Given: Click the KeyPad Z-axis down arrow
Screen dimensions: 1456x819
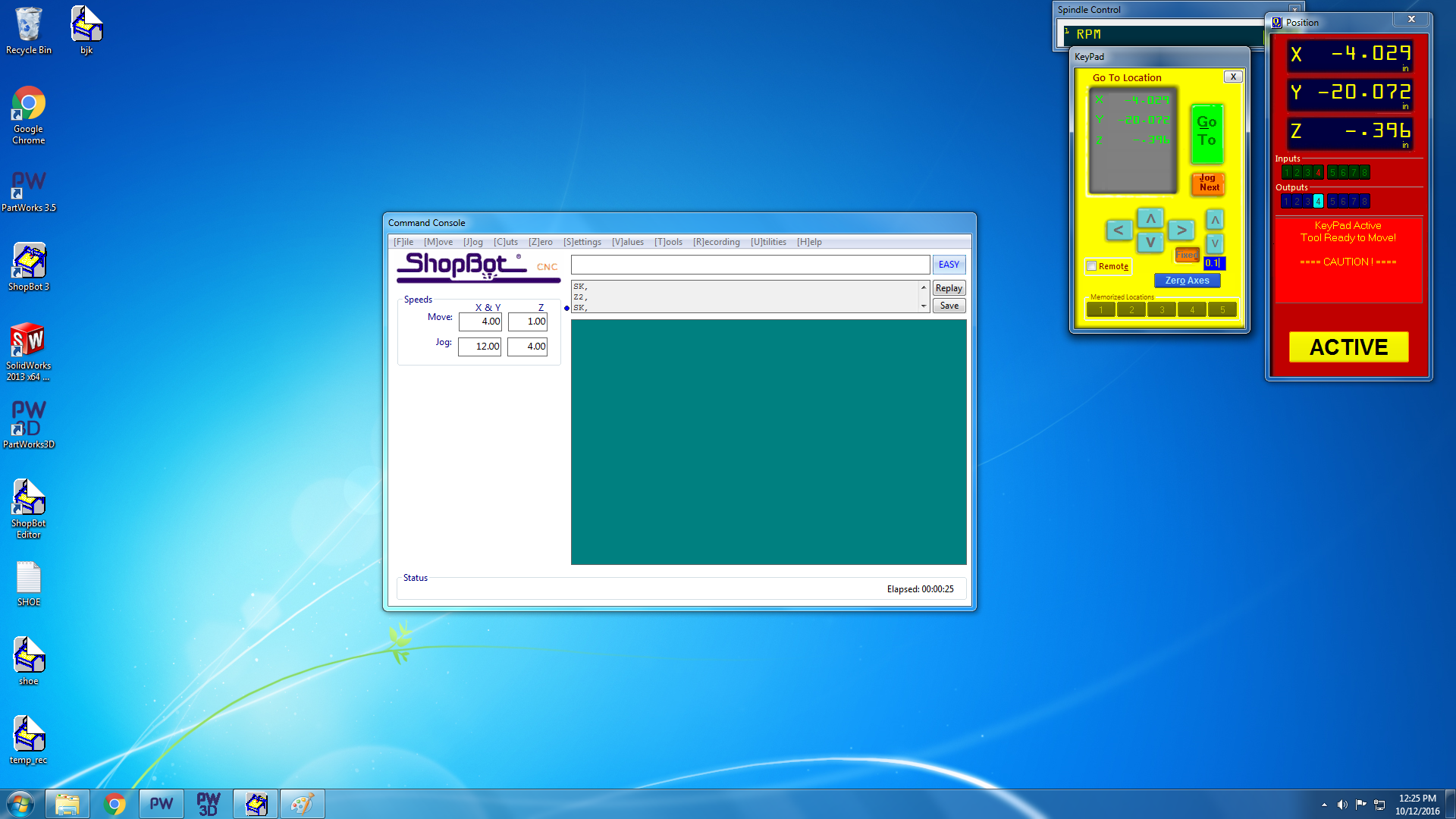Looking at the screenshot, I should click(1215, 243).
